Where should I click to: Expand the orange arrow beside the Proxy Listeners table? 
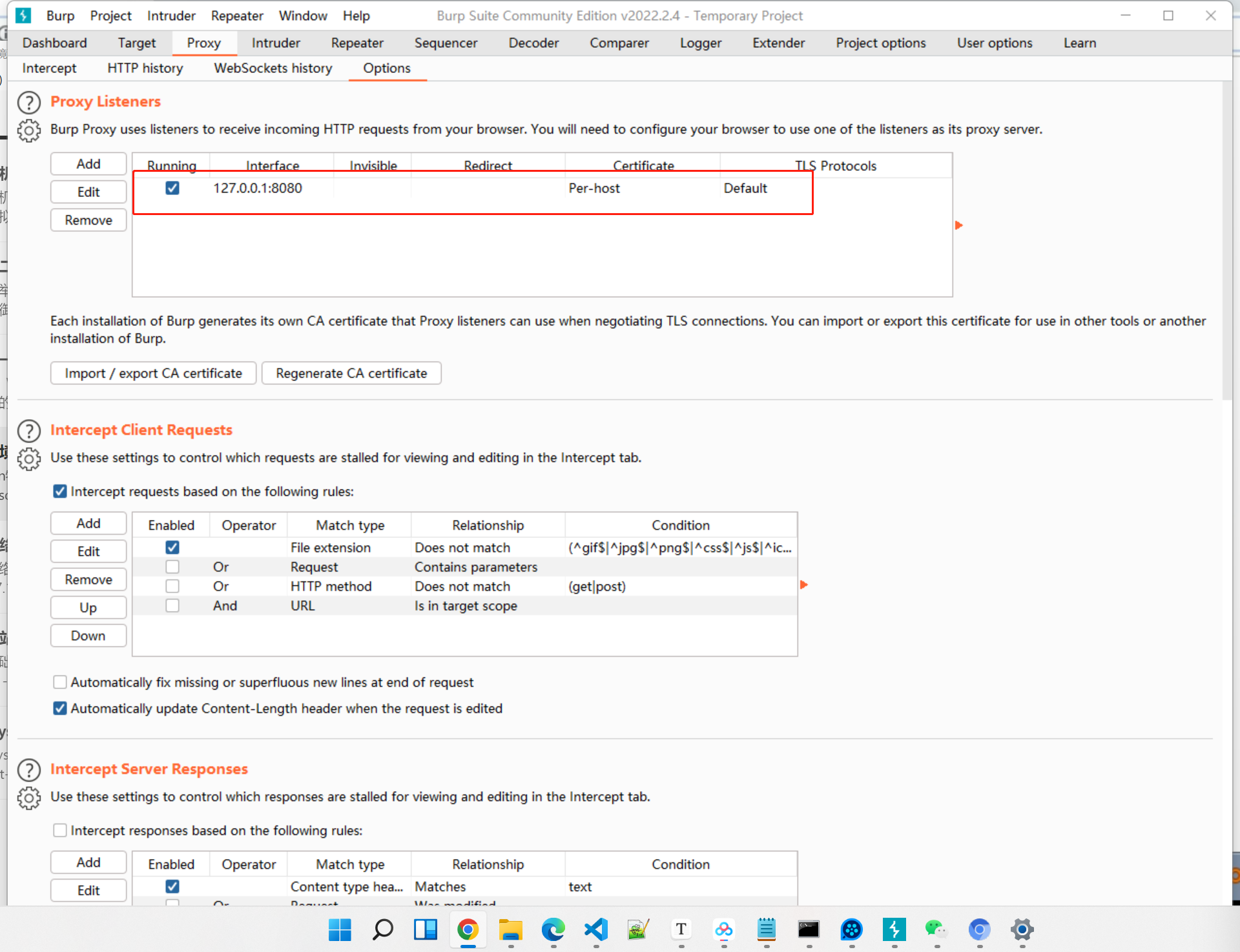click(958, 225)
